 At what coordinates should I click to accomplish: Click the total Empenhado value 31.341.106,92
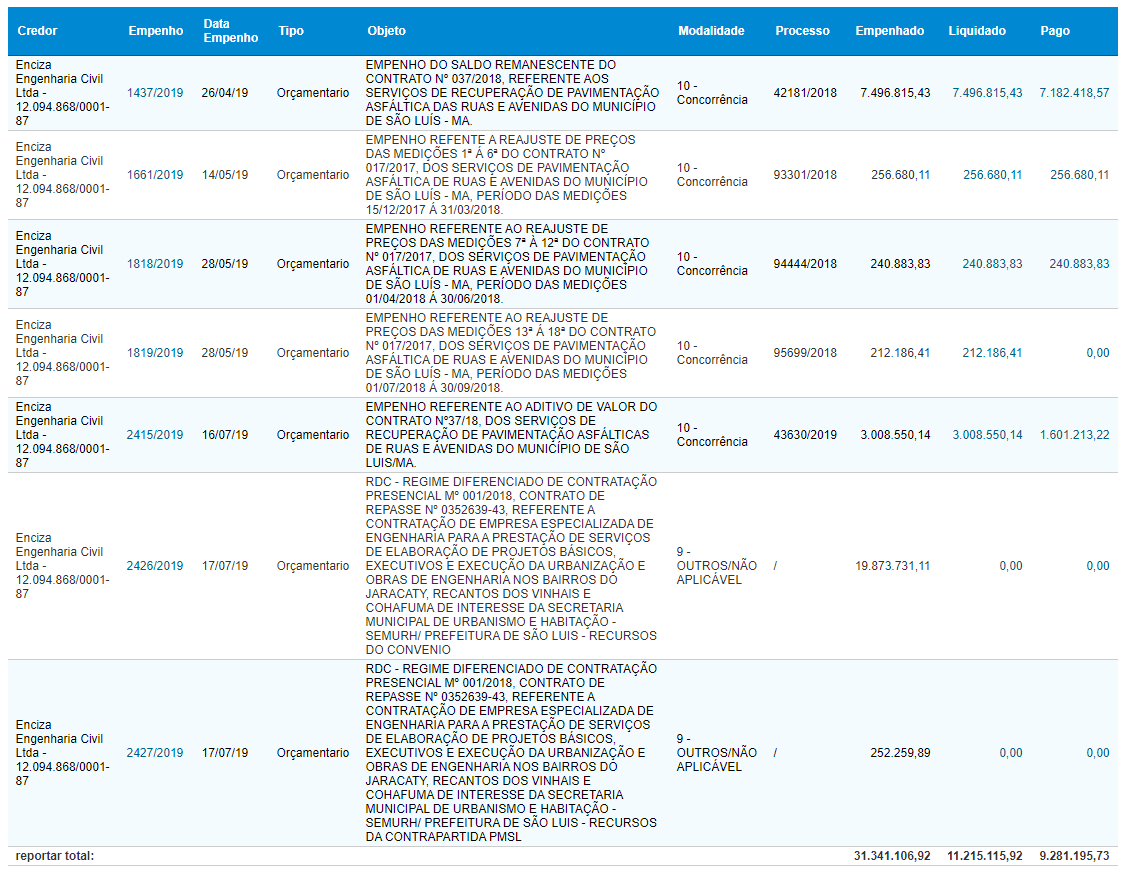892,857
